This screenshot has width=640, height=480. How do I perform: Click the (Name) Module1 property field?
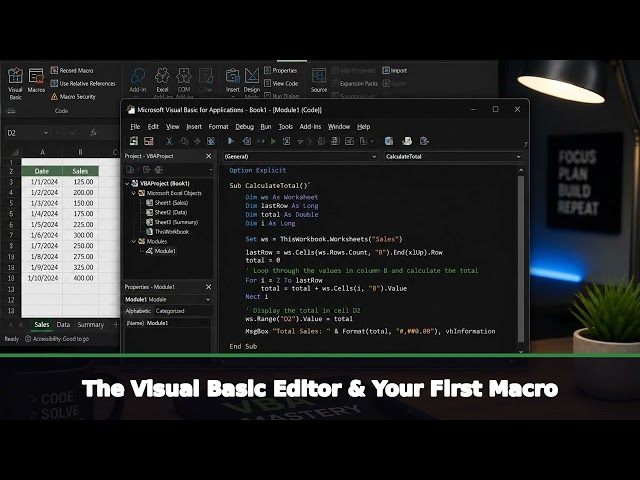(168, 323)
